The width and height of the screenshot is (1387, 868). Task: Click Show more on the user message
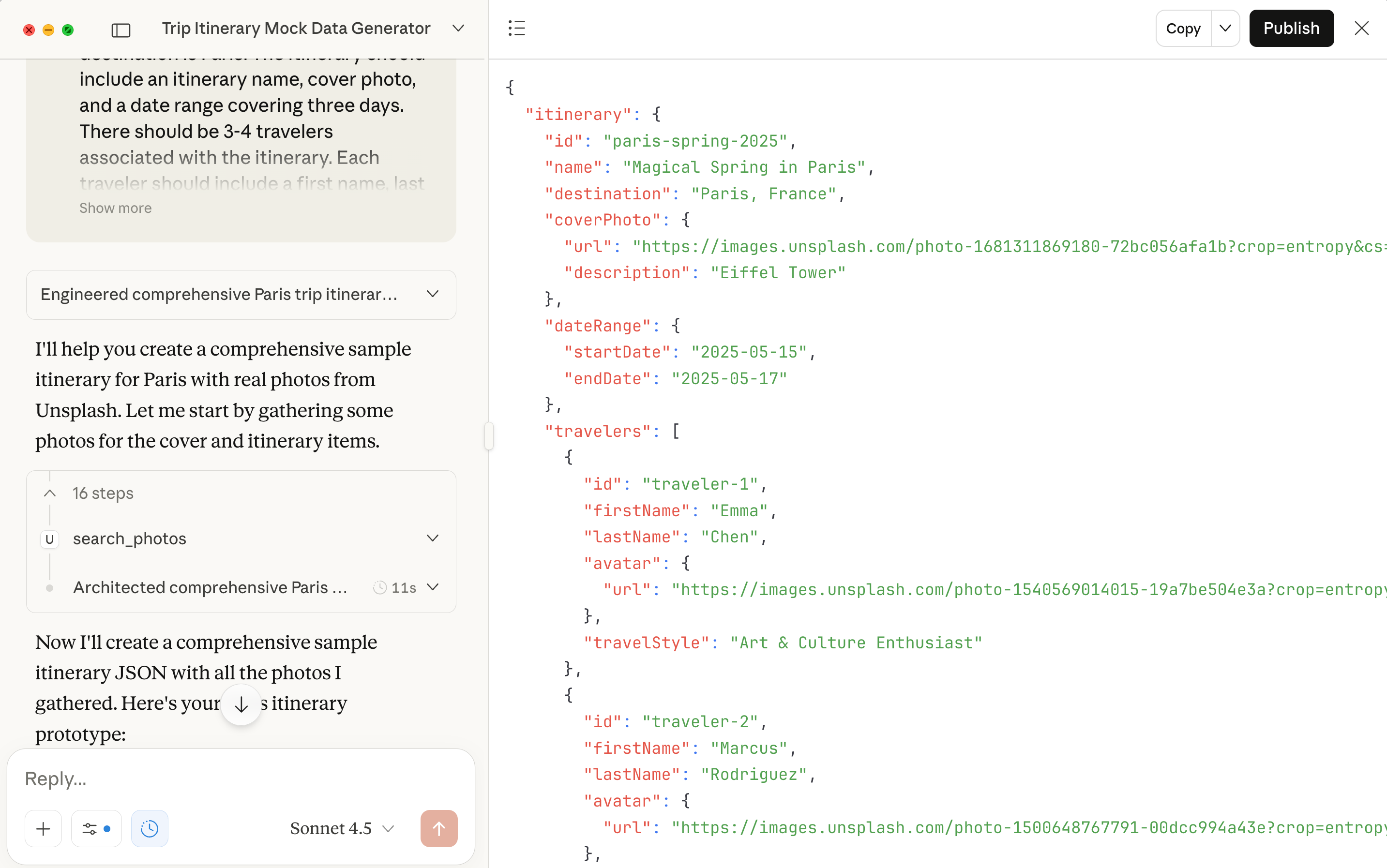pyautogui.click(x=115, y=208)
